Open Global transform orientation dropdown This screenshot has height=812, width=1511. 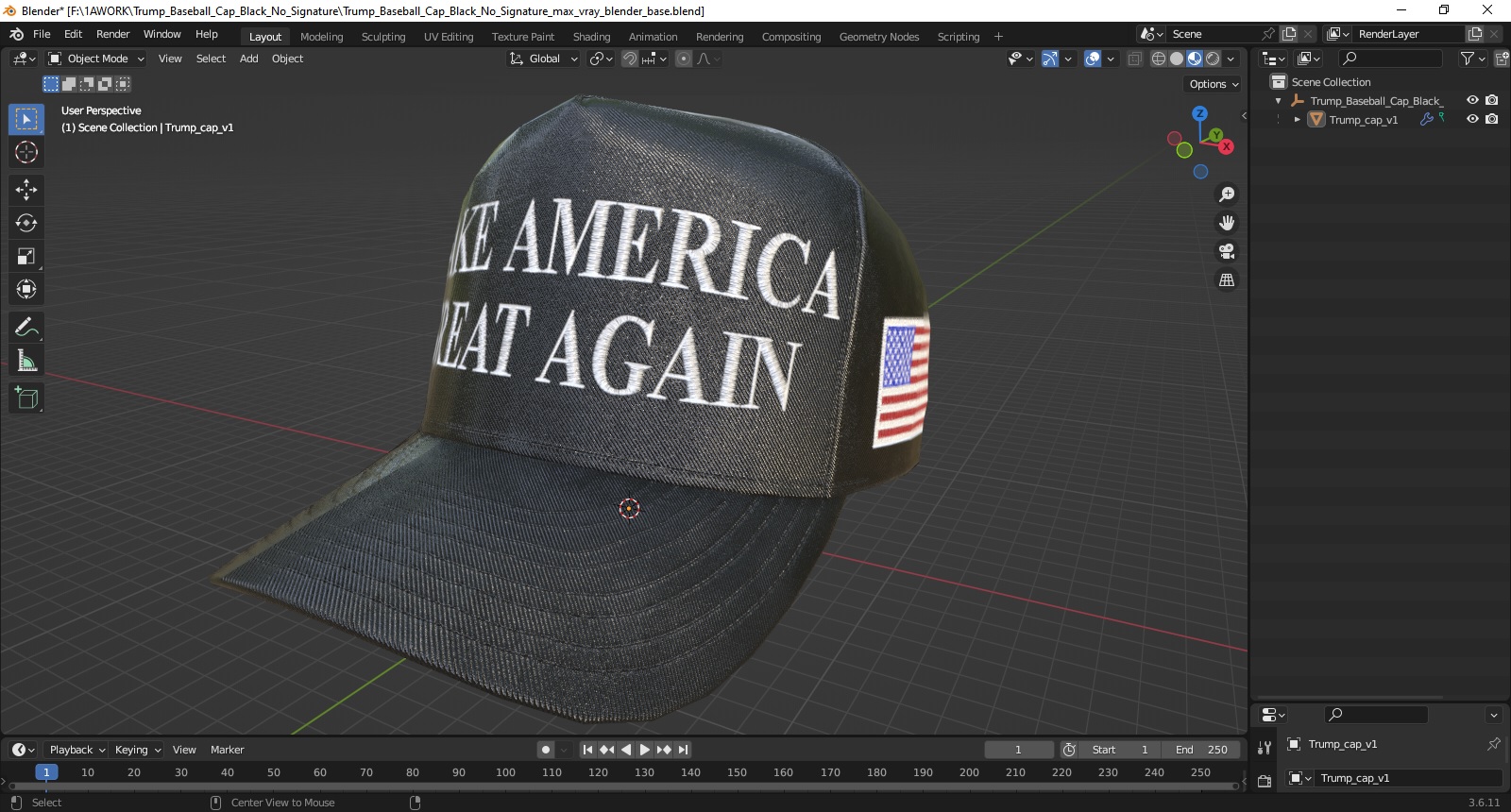pyautogui.click(x=543, y=59)
